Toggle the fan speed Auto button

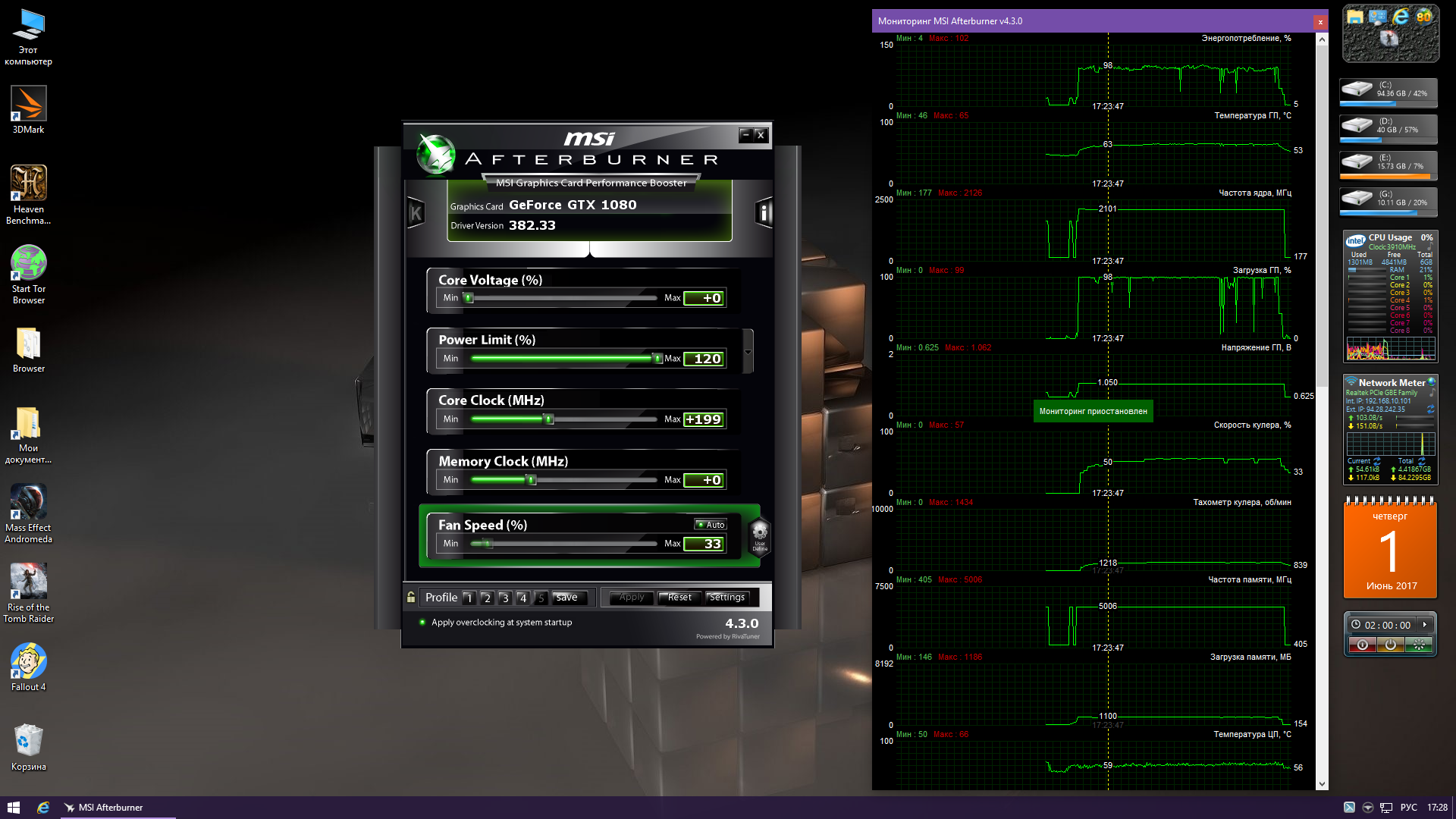click(x=711, y=525)
